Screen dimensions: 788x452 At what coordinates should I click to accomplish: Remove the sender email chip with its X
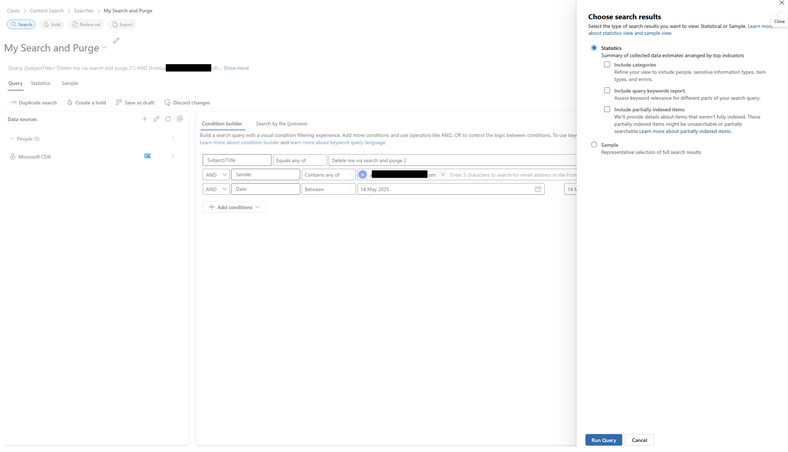click(x=443, y=174)
